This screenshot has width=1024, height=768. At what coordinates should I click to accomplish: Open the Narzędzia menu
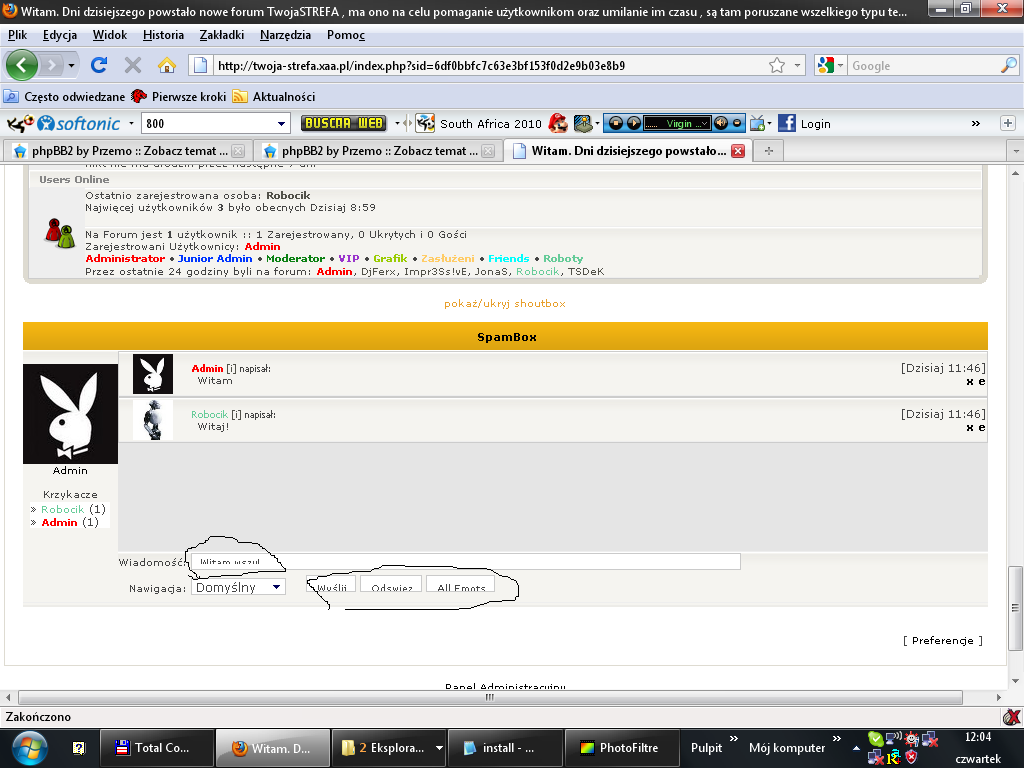tap(285, 35)
